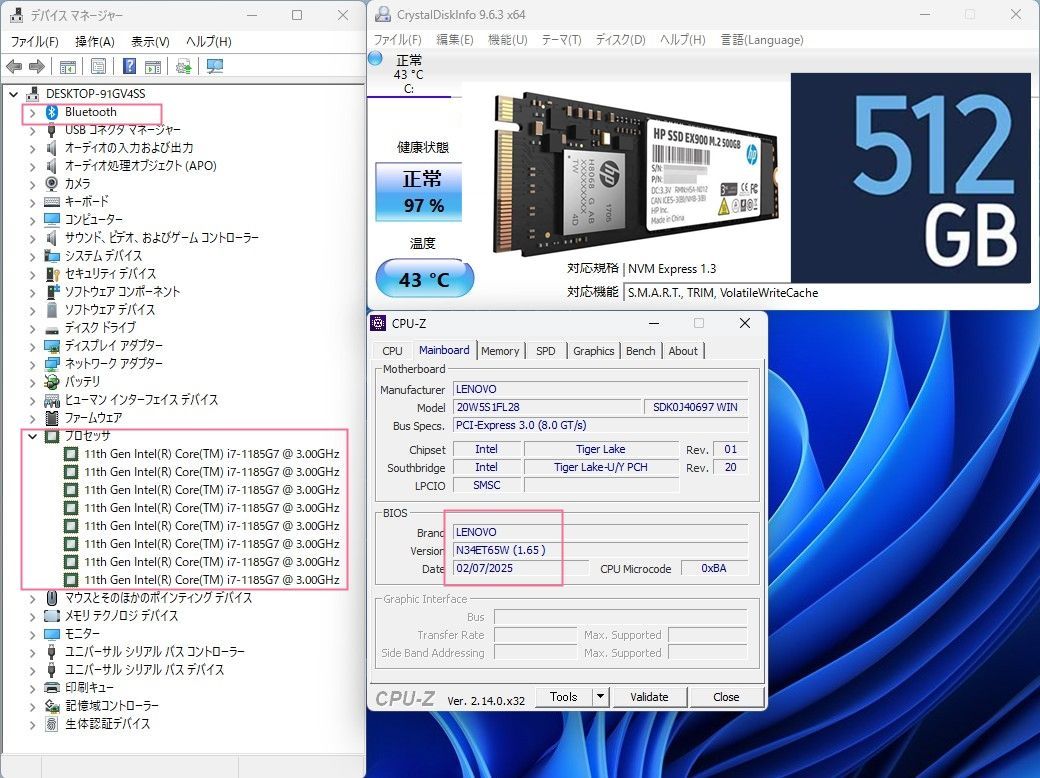Viewport: 1040px width, 778px height.
Task: Click the action pane toolbar icon
Action: pyautogui.click(x=153, y=66)
